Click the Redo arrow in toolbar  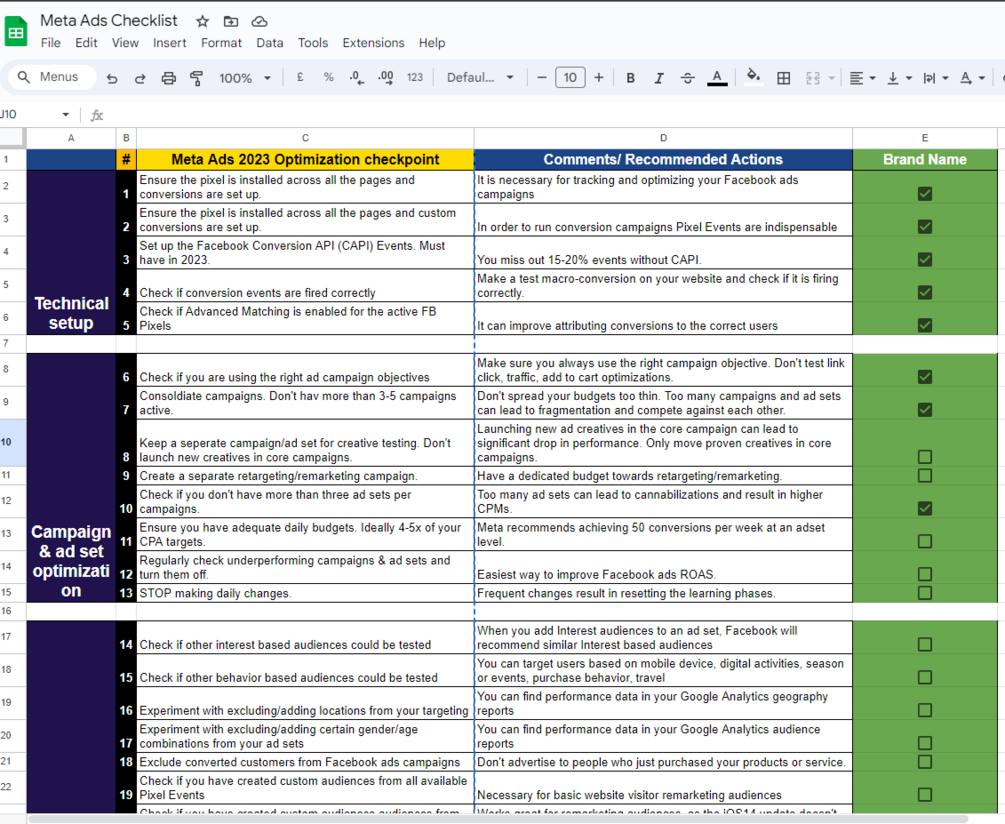140,78
